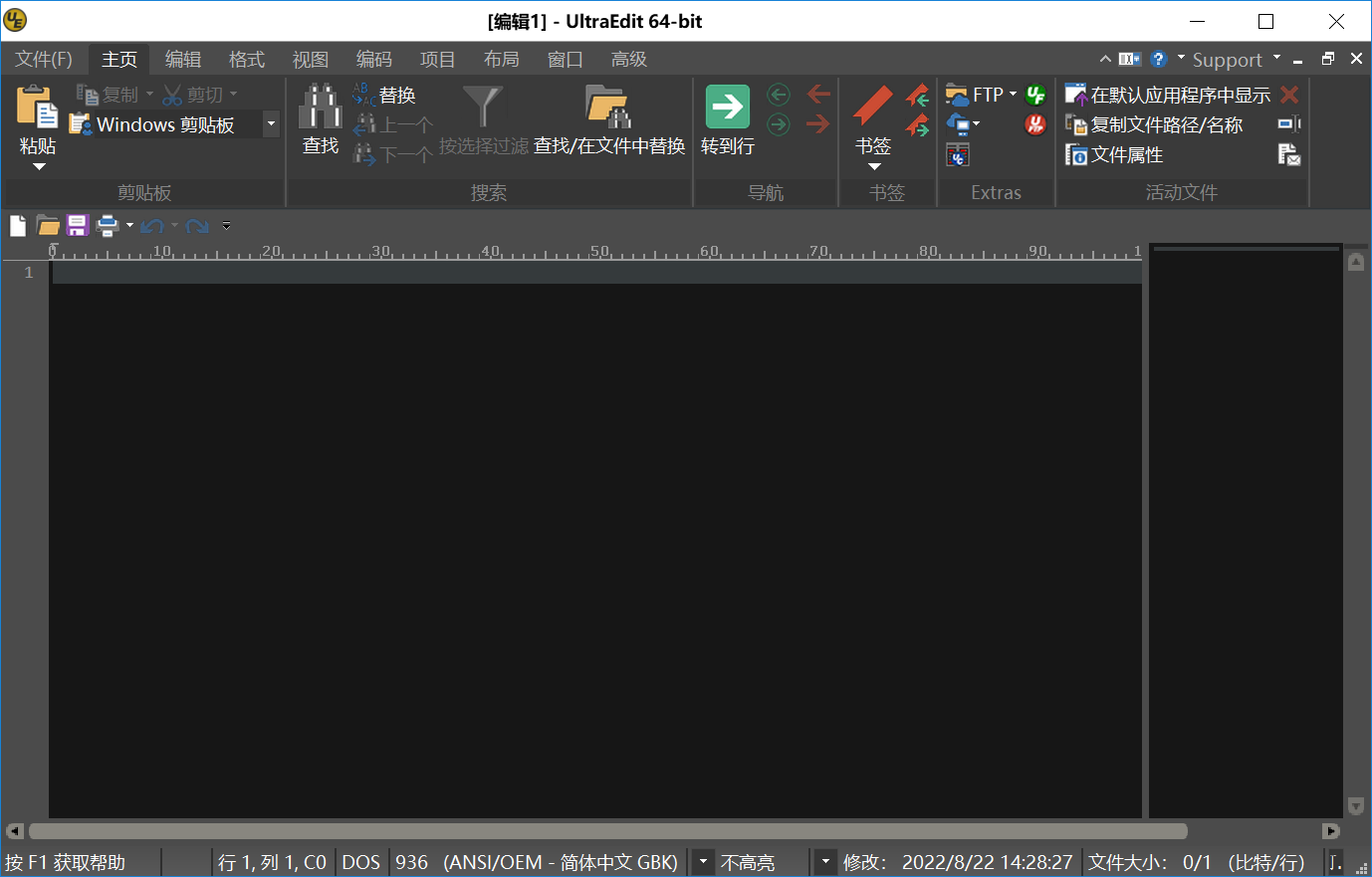Expand the 粘贴 dropdown arrow
Image resolution: width=1372 pixels, height=877 pixels.
[39, 166]
